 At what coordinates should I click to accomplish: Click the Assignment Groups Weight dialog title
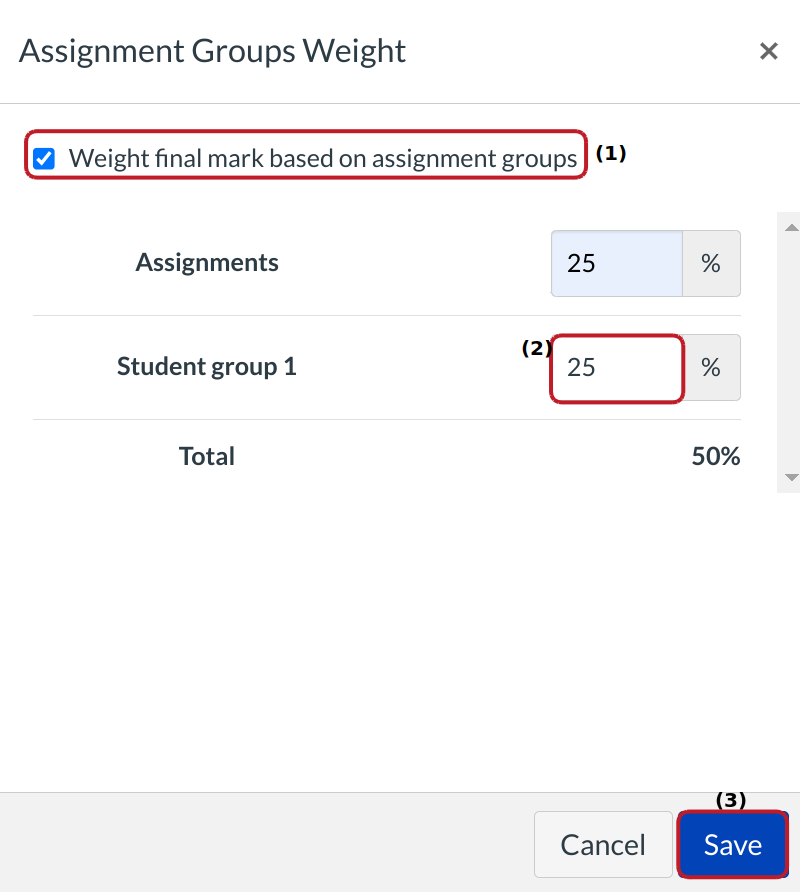coord(212,51)
